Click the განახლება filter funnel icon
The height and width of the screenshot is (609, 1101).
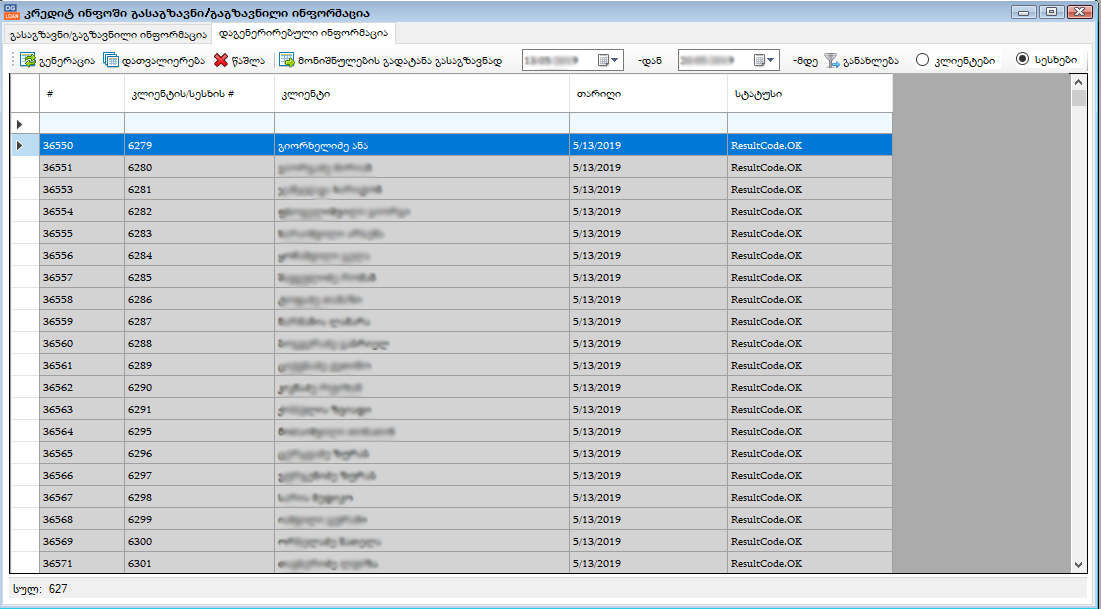(x=831, y=60)
